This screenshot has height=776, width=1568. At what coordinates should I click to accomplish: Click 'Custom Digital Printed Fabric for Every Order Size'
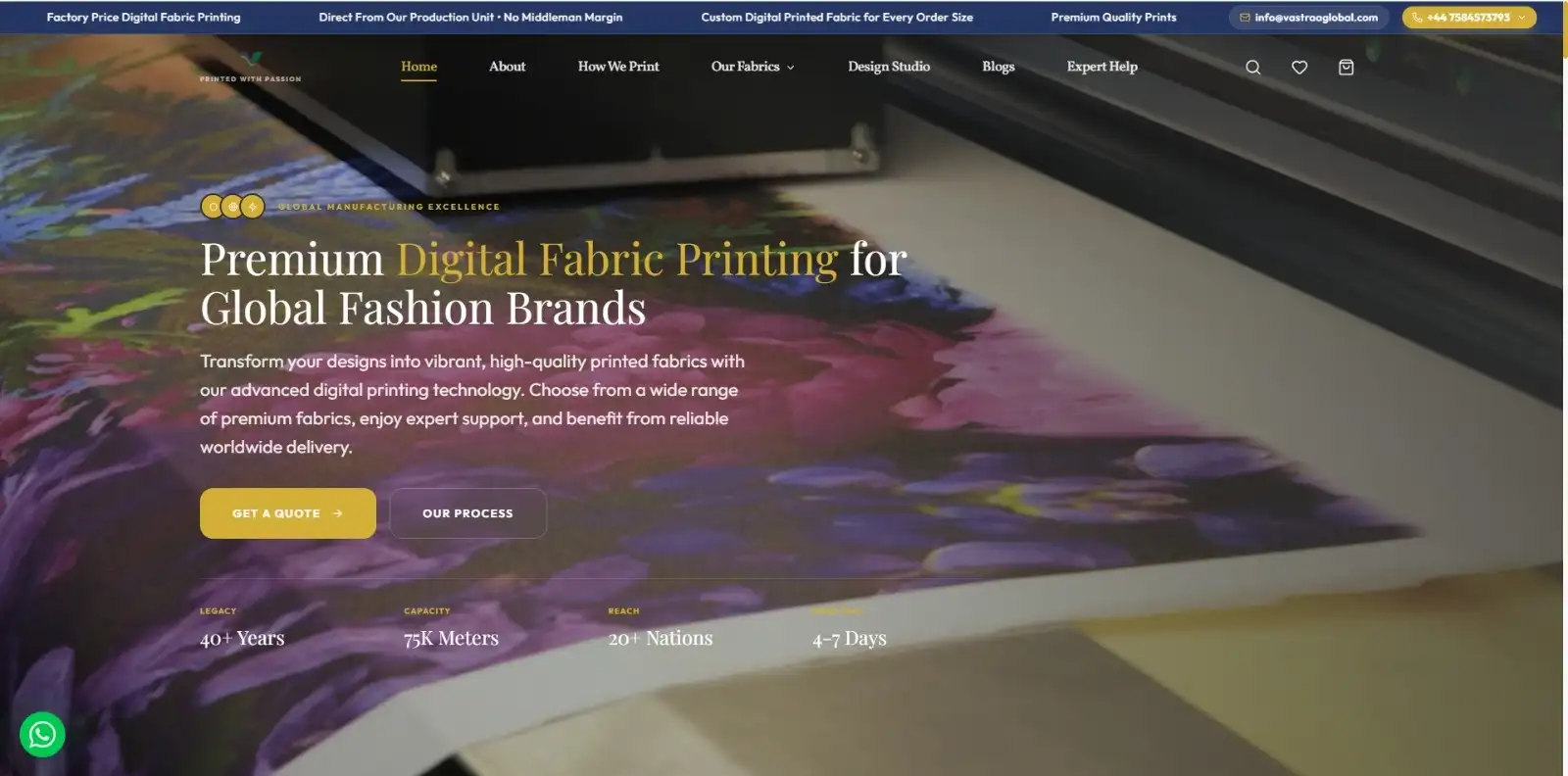point(837,18)
